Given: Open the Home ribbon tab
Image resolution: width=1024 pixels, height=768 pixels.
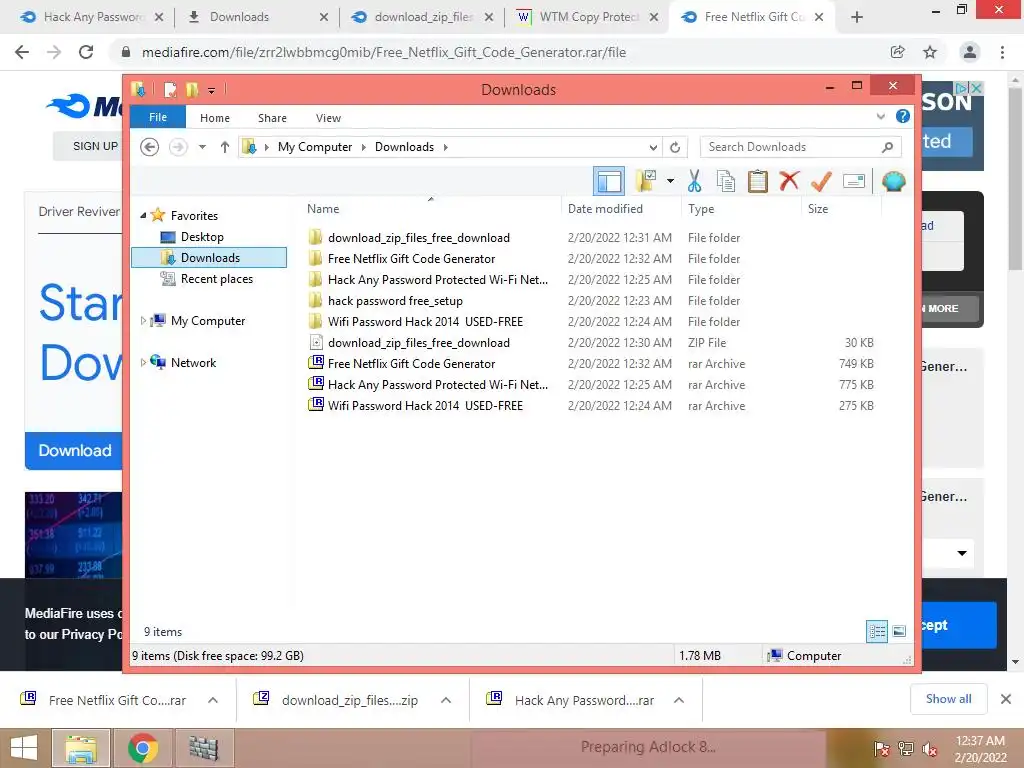Looking at the screenshot, I should coord(215,118).
